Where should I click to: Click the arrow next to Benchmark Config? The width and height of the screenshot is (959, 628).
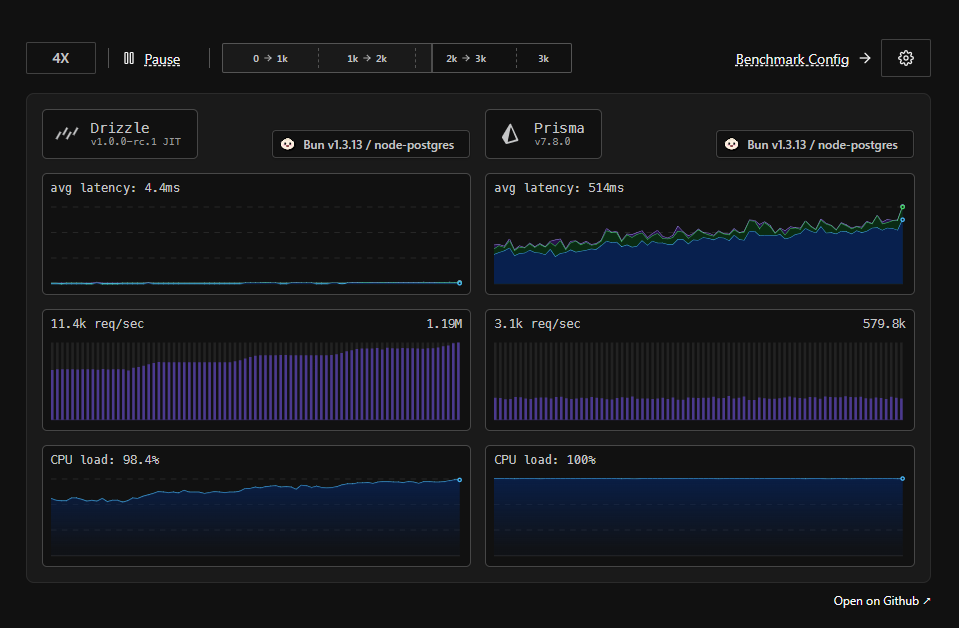[865, 58]
